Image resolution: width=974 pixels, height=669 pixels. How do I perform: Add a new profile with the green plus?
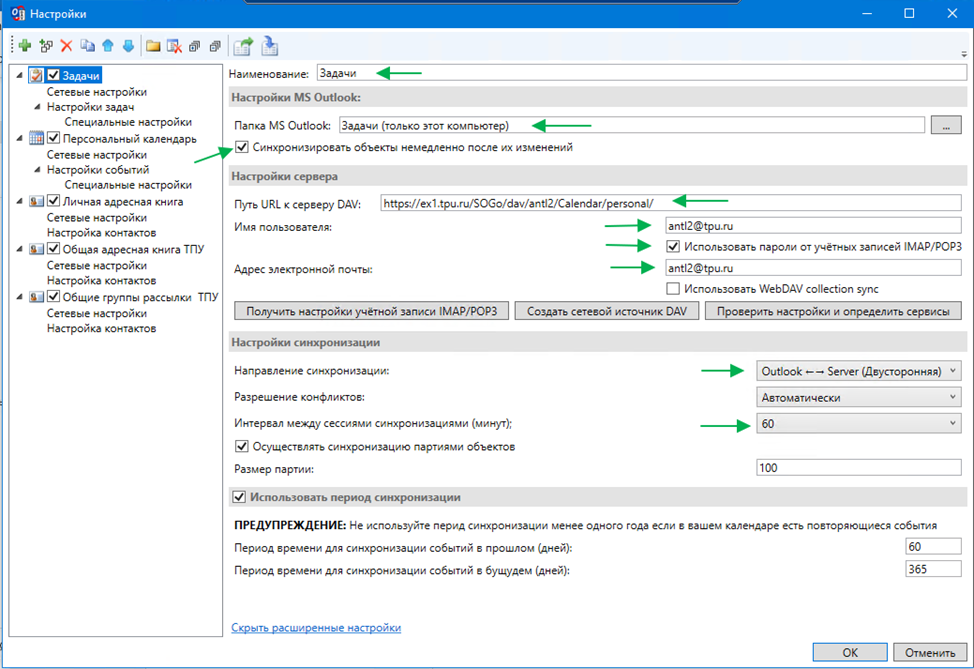(25, 45)
